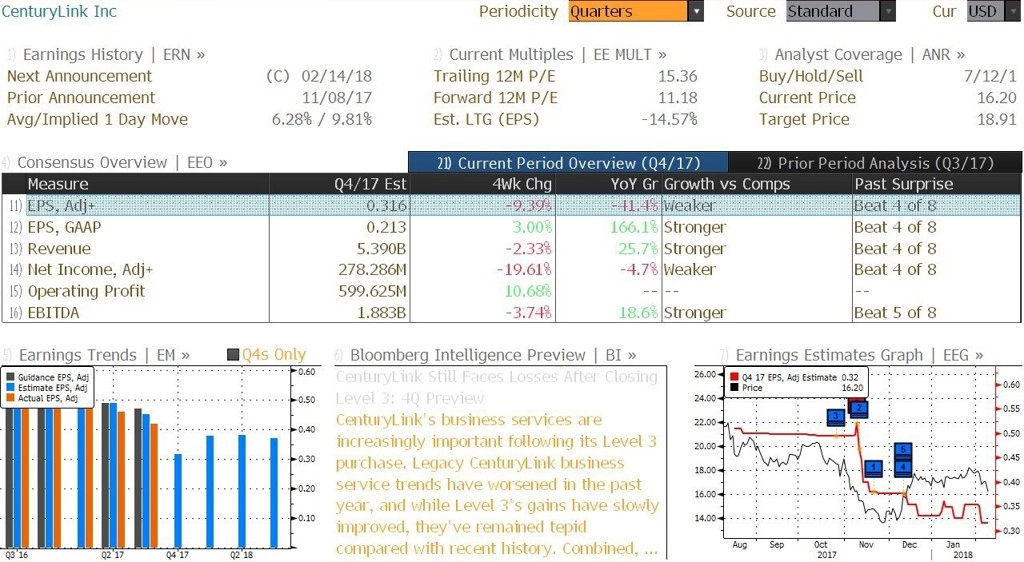This screenshot has height=562, width=1024.
Task: Open the Source Standard dropdown arrow
Action: (888, 11)
